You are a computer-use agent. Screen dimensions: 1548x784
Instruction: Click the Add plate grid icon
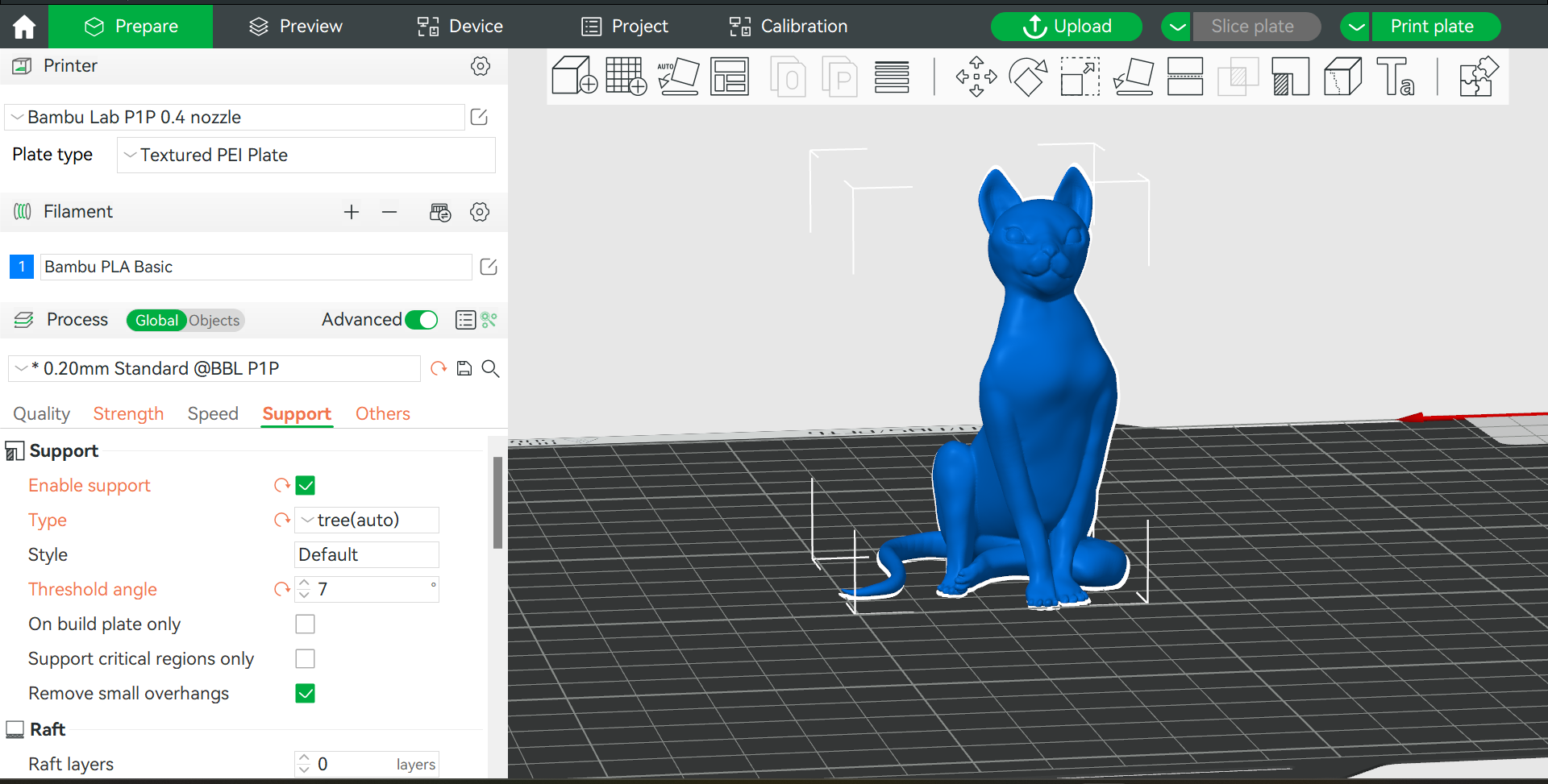626,77
